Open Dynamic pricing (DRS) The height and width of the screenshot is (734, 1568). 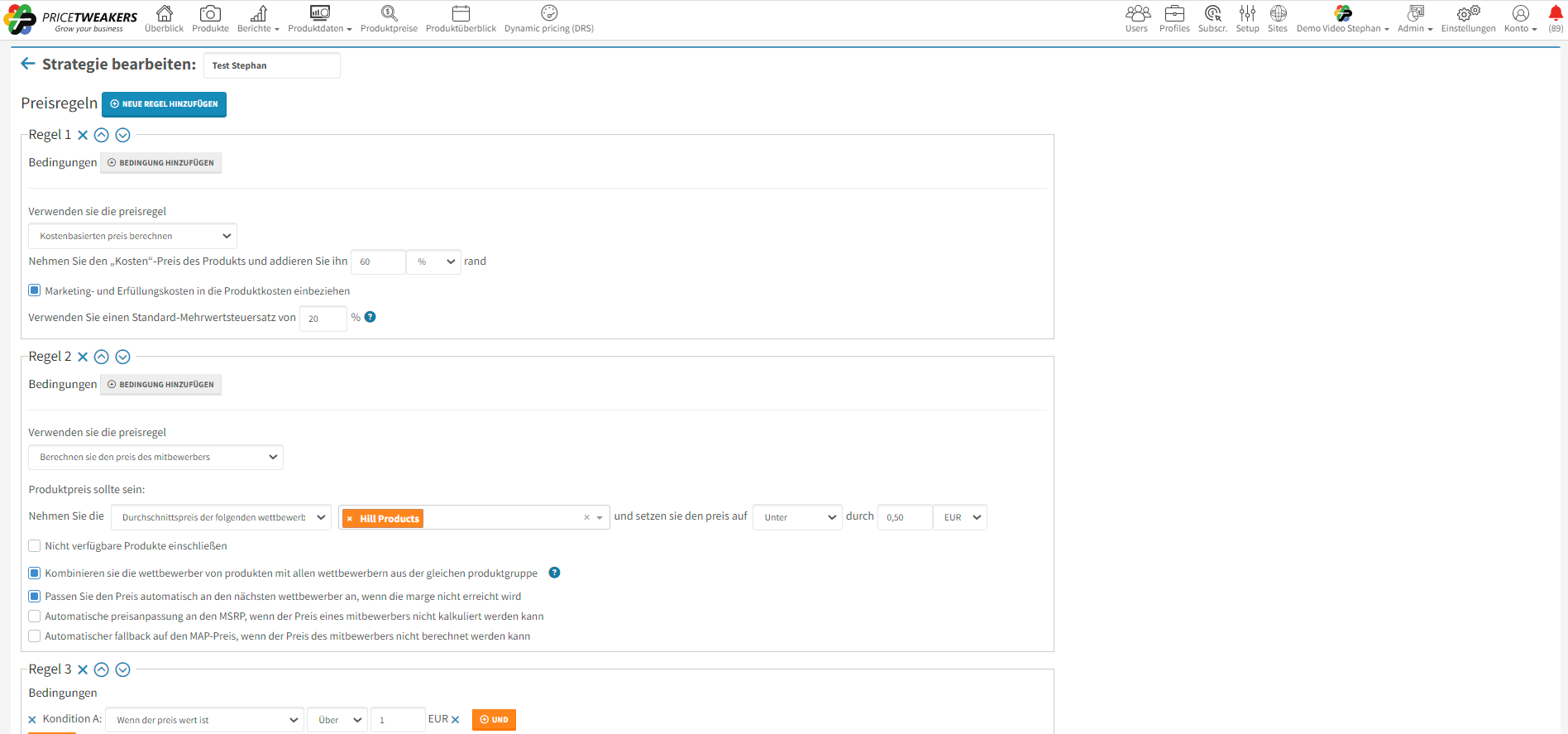point(549,19)
